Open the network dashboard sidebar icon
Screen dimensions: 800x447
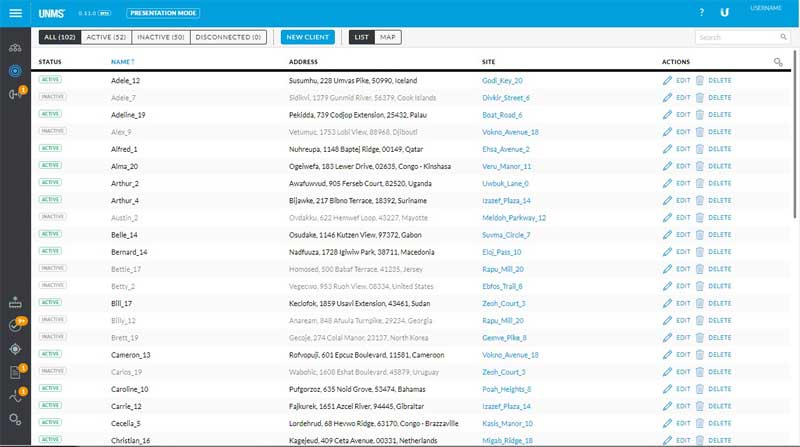[15, 48]
